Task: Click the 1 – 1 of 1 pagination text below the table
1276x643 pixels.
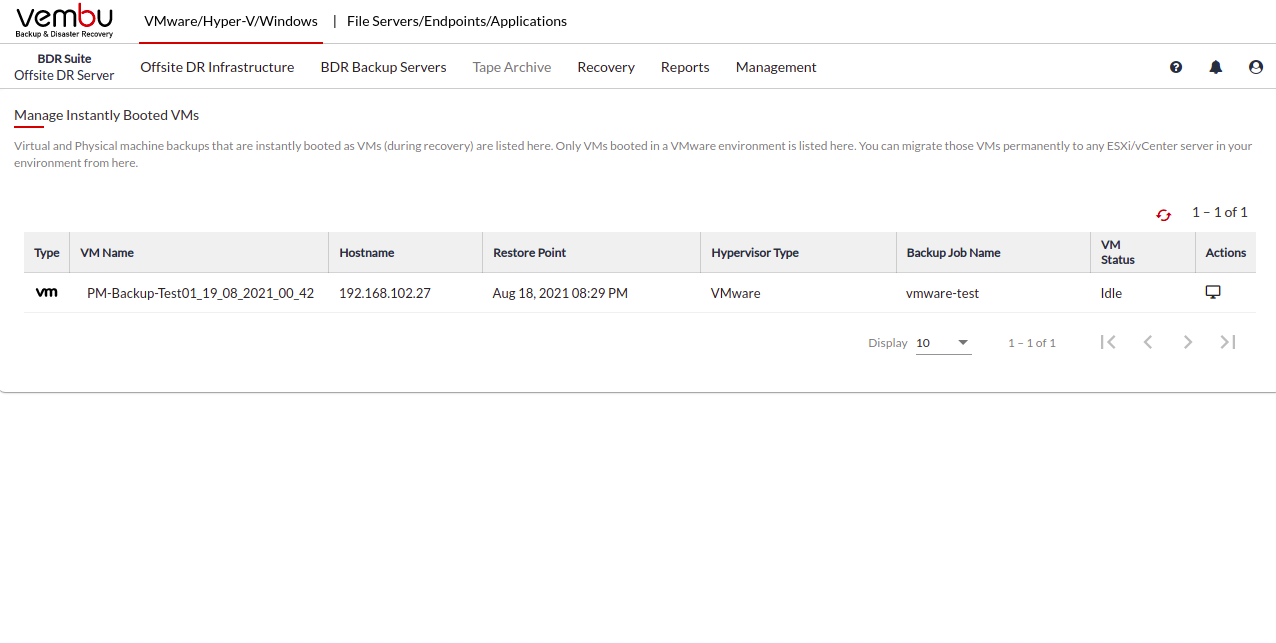Action: pos(1032,343)
